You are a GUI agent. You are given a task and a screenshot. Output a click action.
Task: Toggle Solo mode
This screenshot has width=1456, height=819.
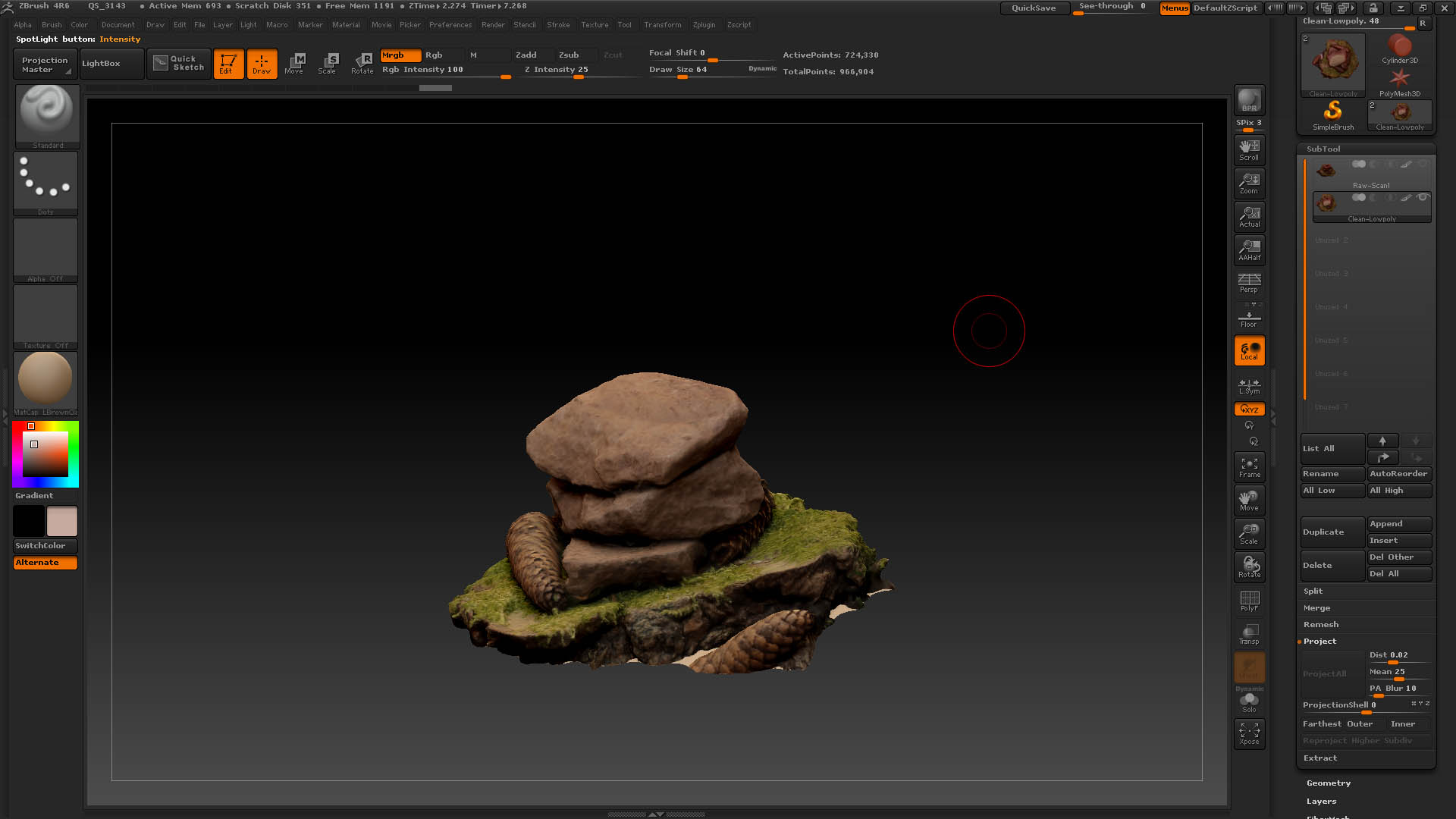pyautogui.click(x=1249, y=702)
